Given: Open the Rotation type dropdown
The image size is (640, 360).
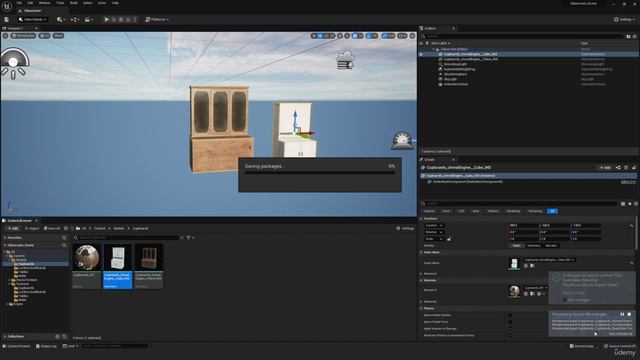Looking at the screenshot, I should click(434, 232).
